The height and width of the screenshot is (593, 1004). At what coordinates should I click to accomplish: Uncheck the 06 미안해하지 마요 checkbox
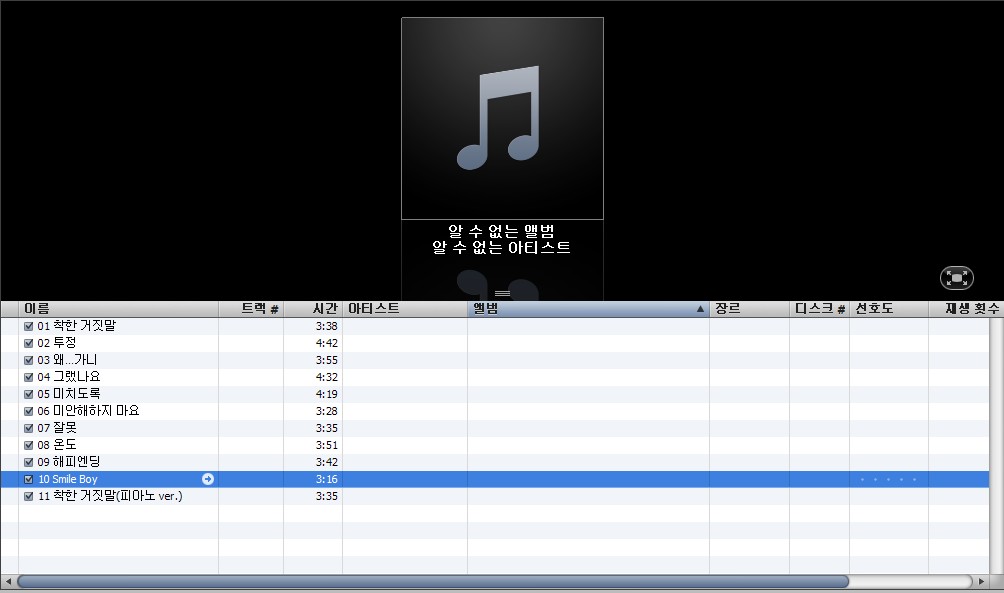pos(28,411)
